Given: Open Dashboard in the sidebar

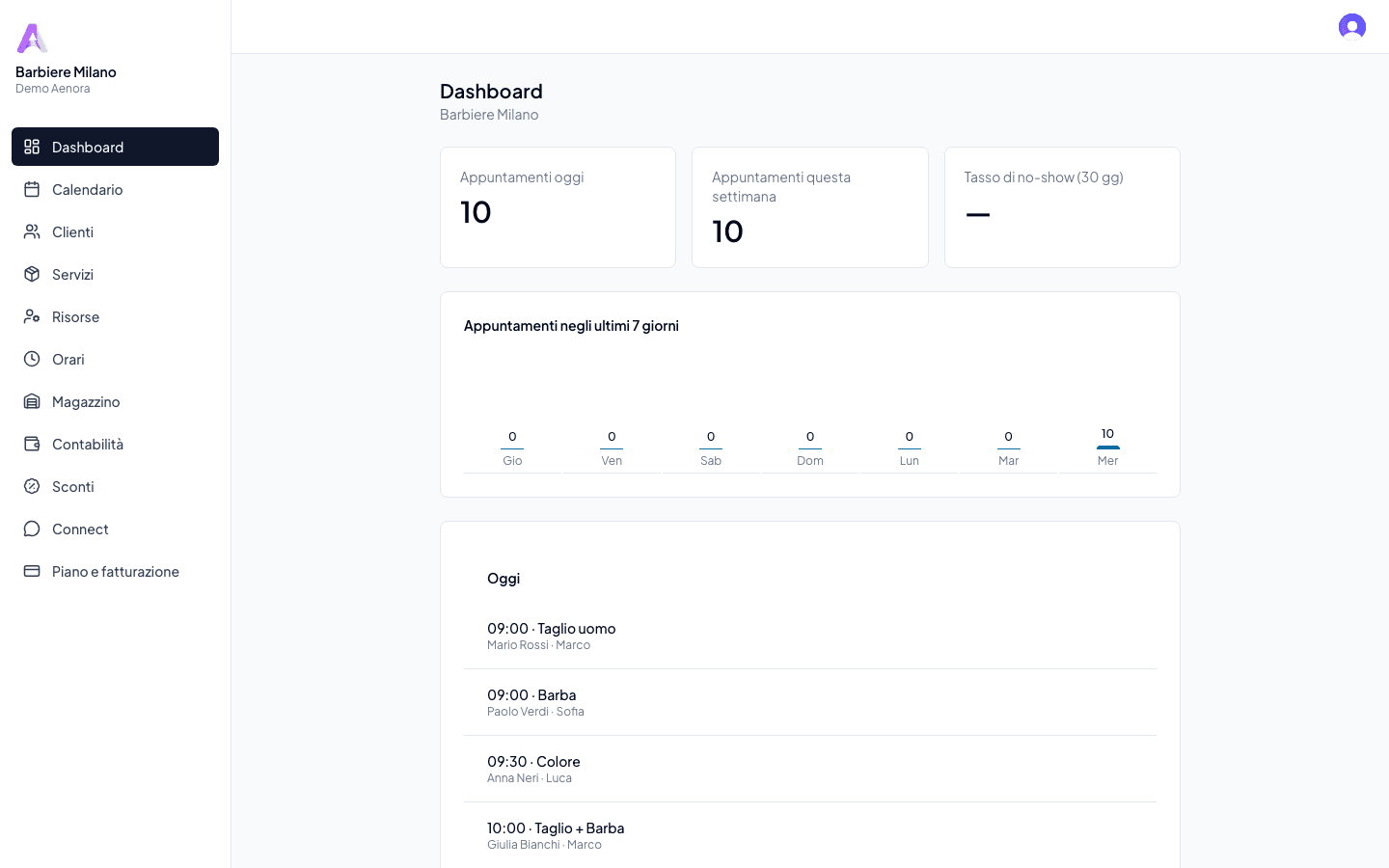Looking at the screenshot, I should [x=115, y=147].
